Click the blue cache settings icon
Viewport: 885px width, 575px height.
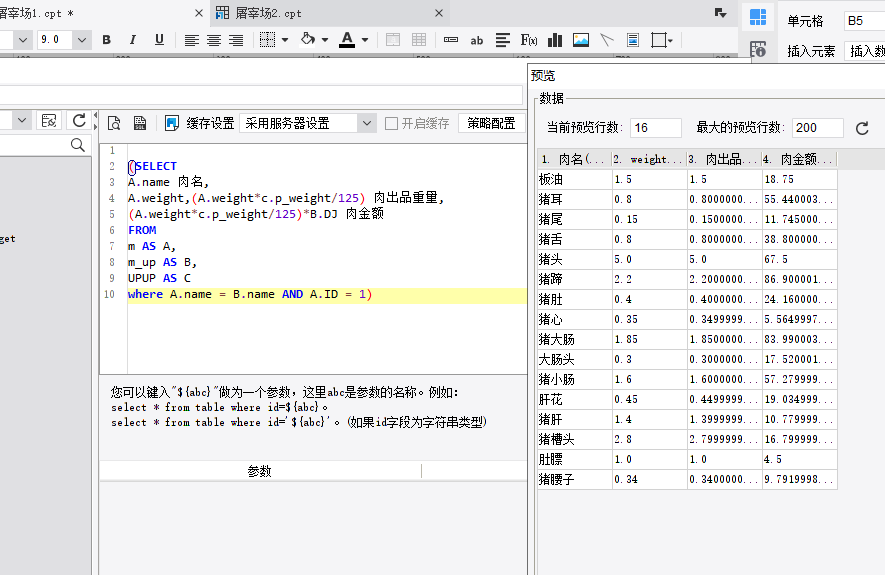pyautogui.click(x=172, y=123)
